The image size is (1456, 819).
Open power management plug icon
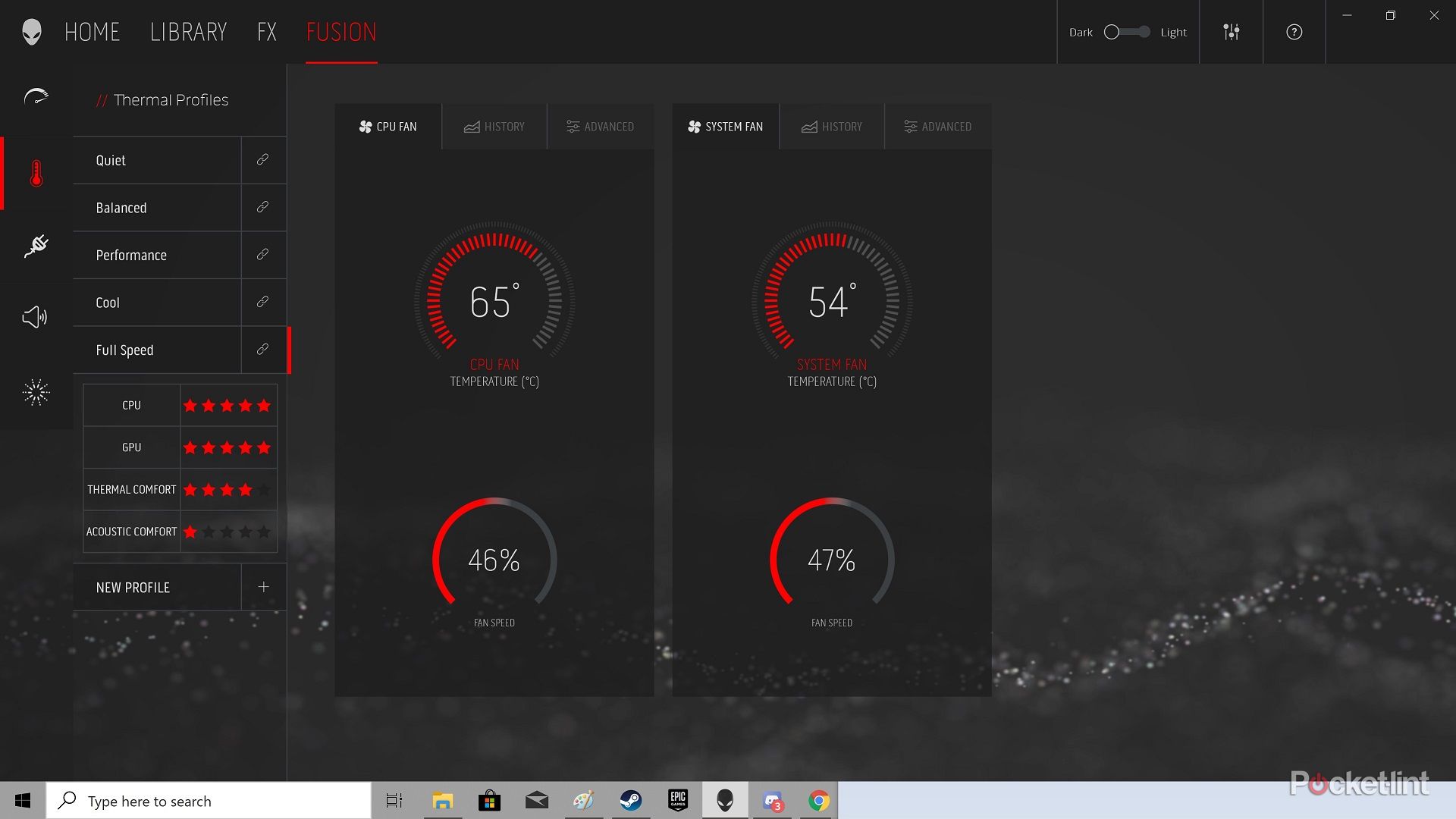tap(36, 245)
